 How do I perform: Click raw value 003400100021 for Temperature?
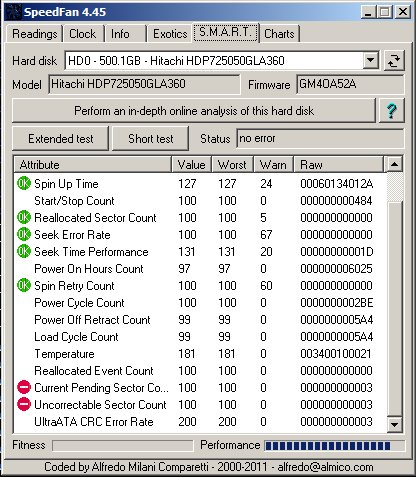point(336,354)
